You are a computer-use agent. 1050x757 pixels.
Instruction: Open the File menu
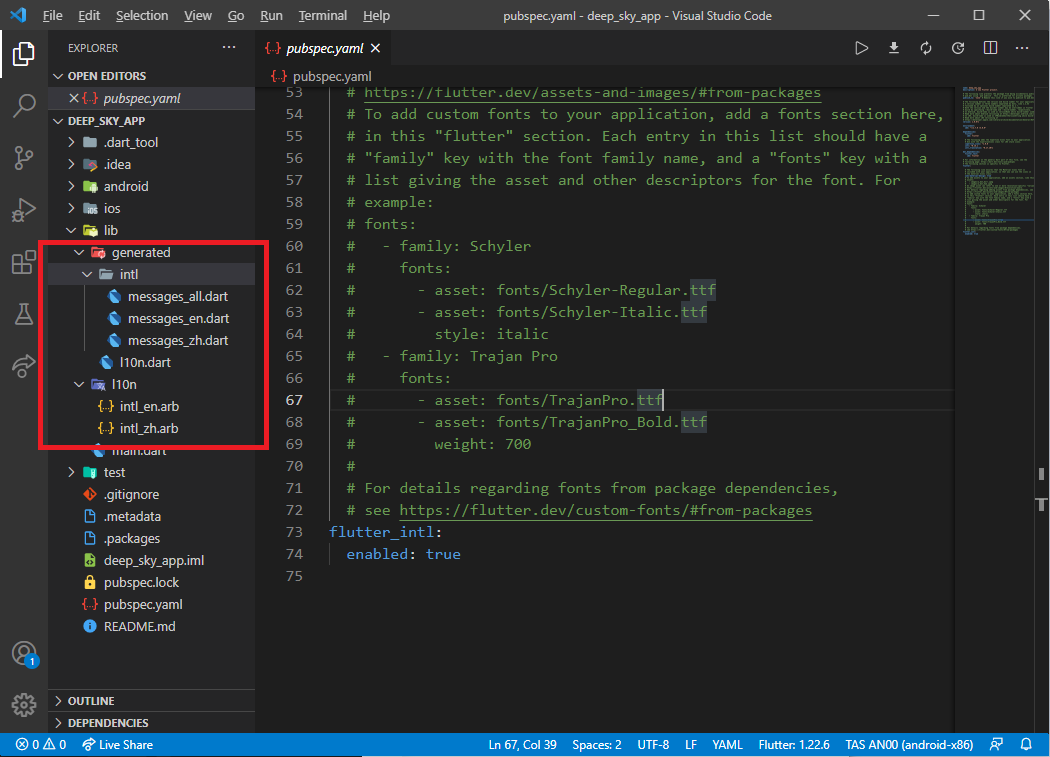tap(52, 15)
